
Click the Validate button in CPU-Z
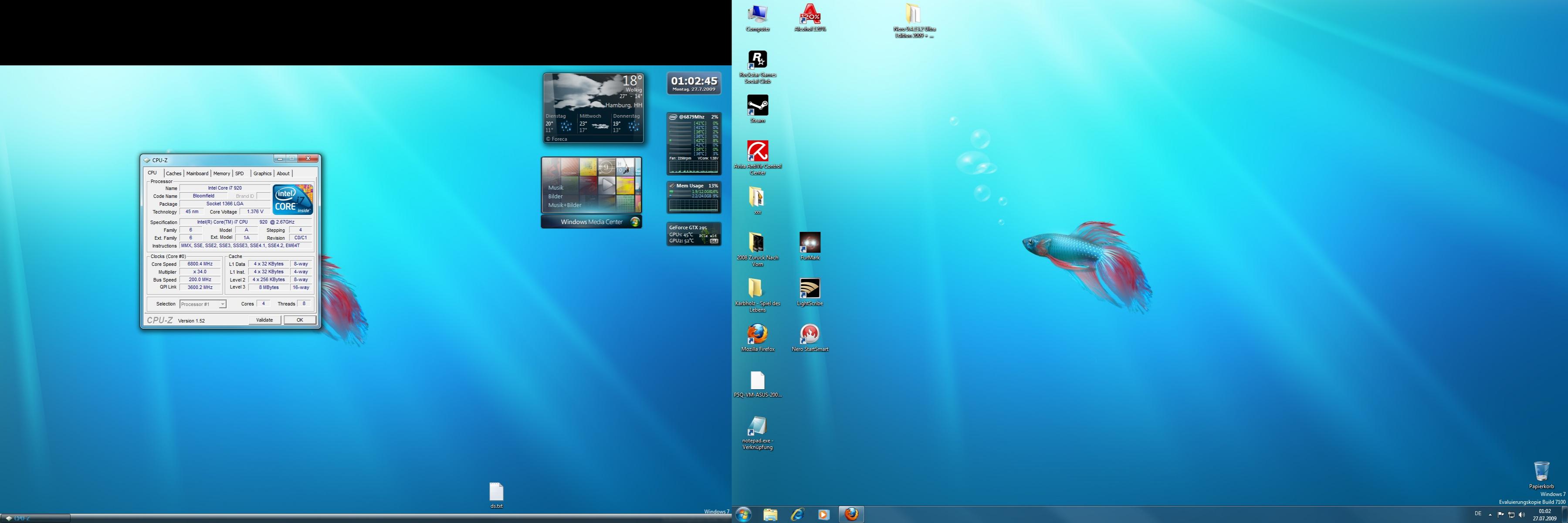click(x=265, y=319)
